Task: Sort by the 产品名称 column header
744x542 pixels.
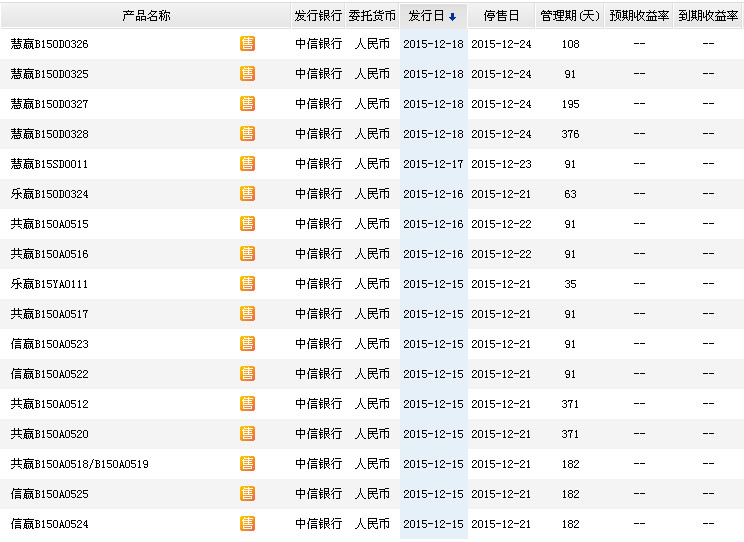Action: pyautogui.click(x=146, y=16)
